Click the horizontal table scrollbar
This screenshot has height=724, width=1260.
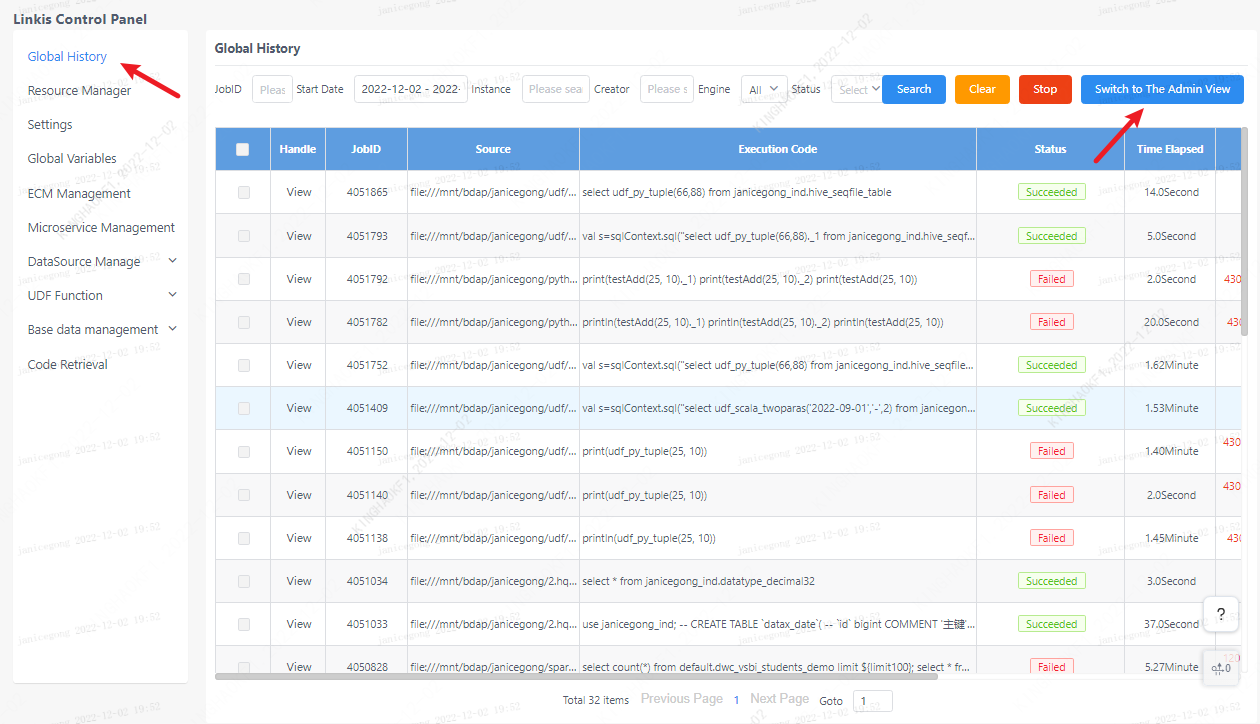pyautogui.click(x=576, y=676)
